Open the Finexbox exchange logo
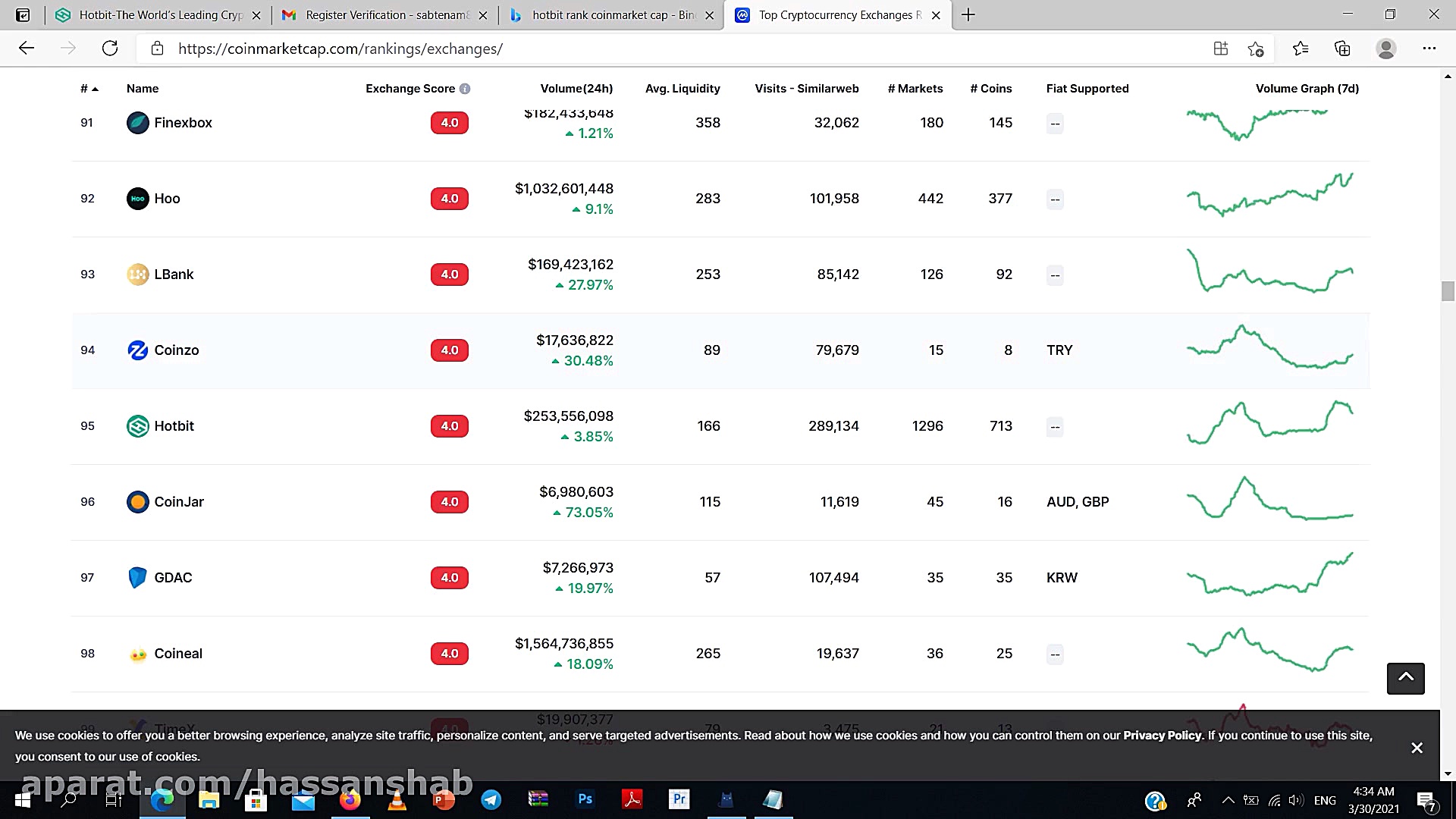Viewport: 1456px width, 819px height. tap(137, 123)
